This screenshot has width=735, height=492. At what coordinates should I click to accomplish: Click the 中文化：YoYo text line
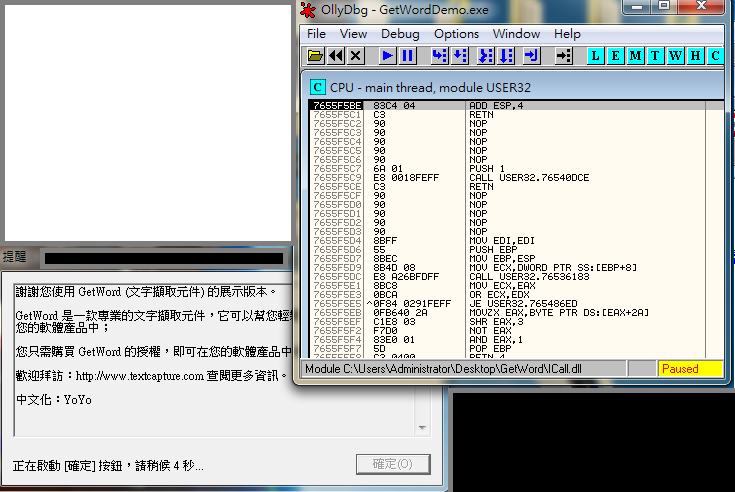54,400
